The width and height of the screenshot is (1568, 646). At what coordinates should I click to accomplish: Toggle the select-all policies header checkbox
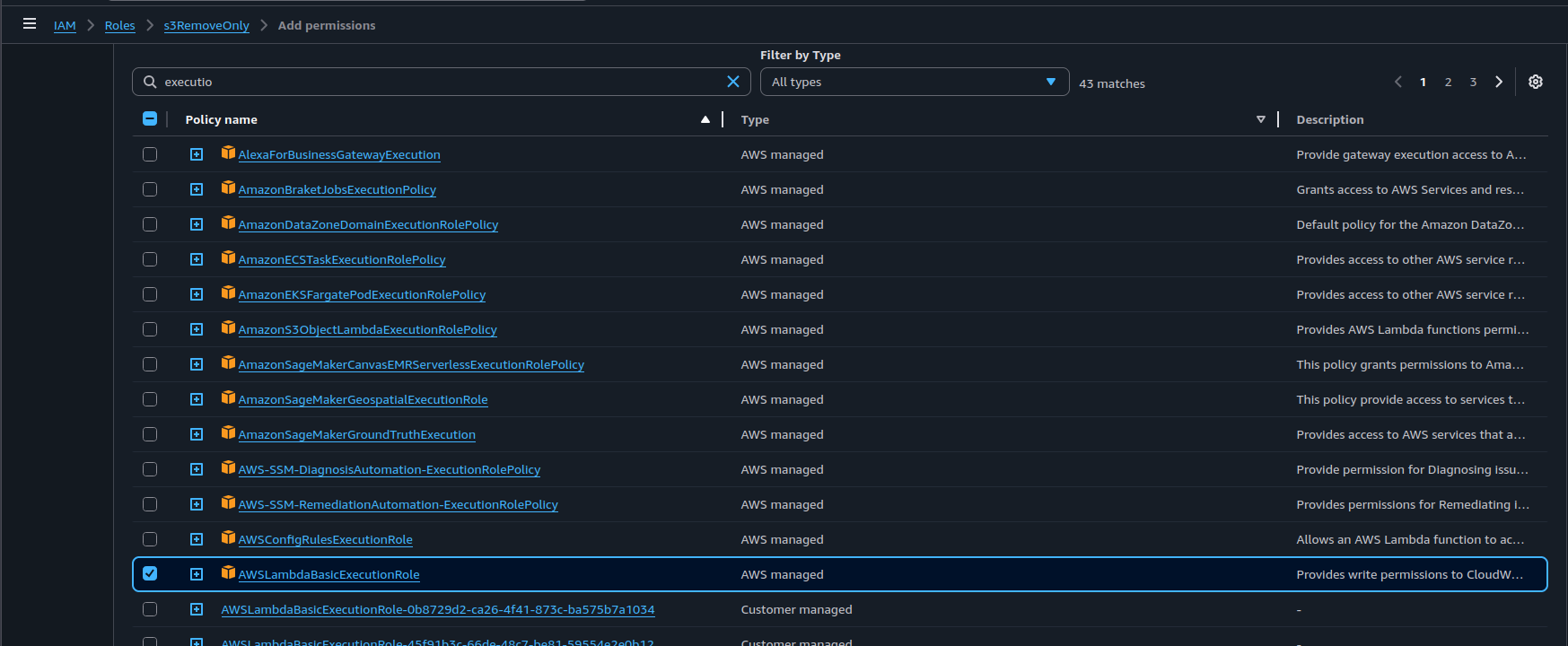pos(150,118)
